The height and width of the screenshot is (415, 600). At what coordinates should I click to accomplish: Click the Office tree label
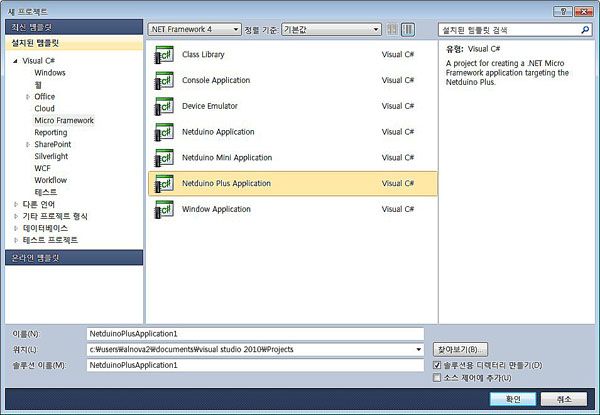pyautogui.click(x=44, y=97)
